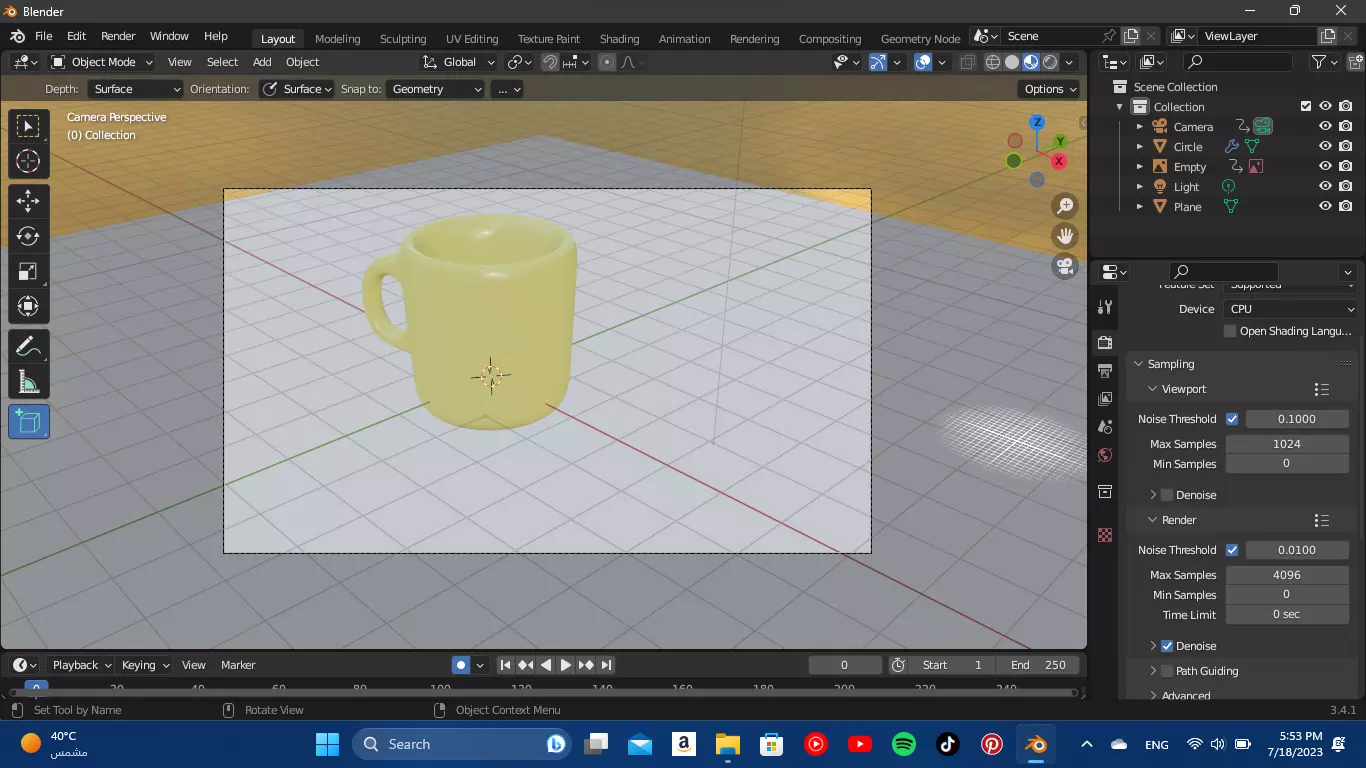Click the red X axis gizmo ball
The height and width of the screenshot is (768, 1366).
click(x=1059, y=161)
